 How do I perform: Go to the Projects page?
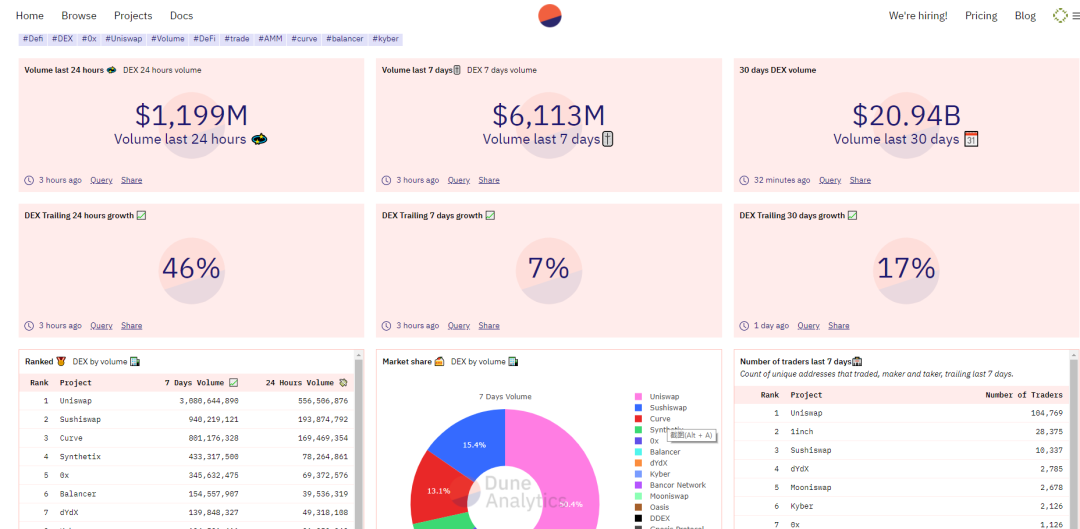(133, 15)
